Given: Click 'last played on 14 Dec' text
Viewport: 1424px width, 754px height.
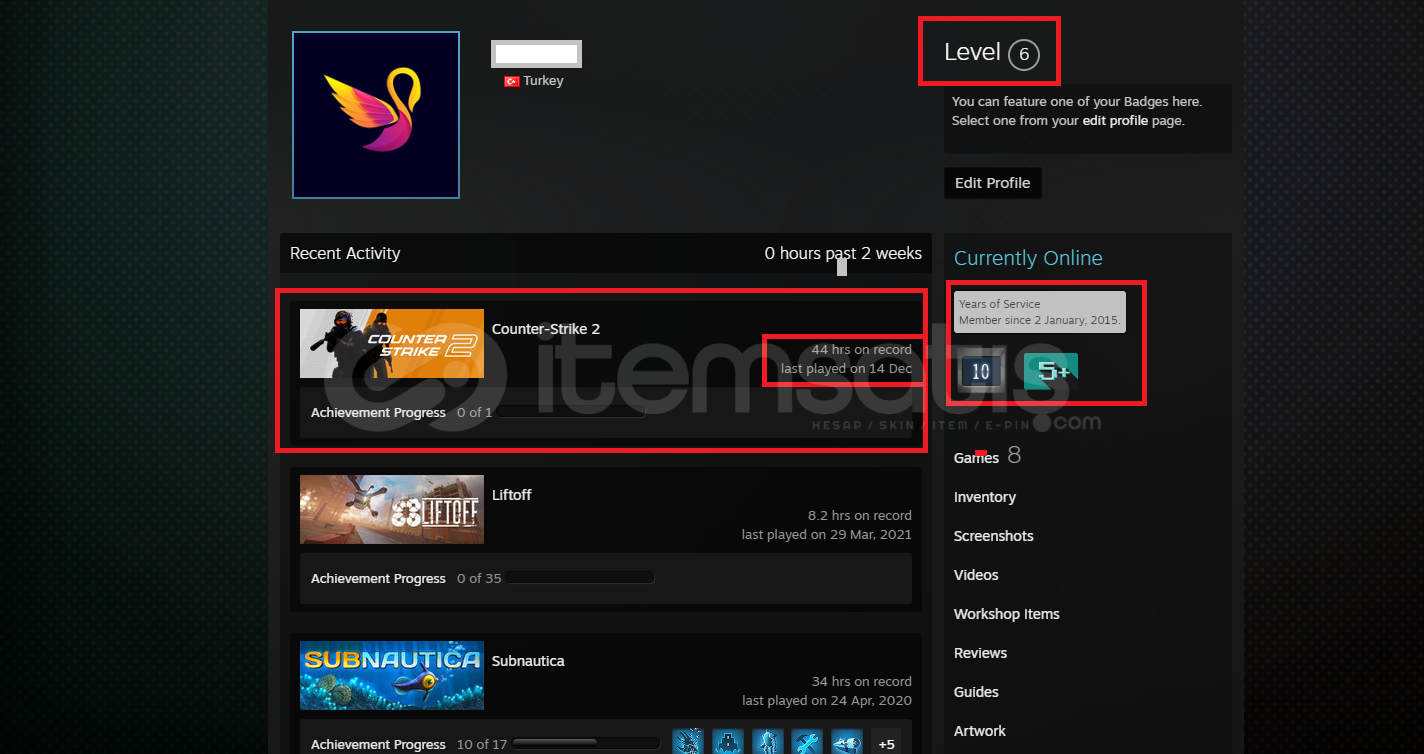Looking at the screenshot, I should (846, 369).
